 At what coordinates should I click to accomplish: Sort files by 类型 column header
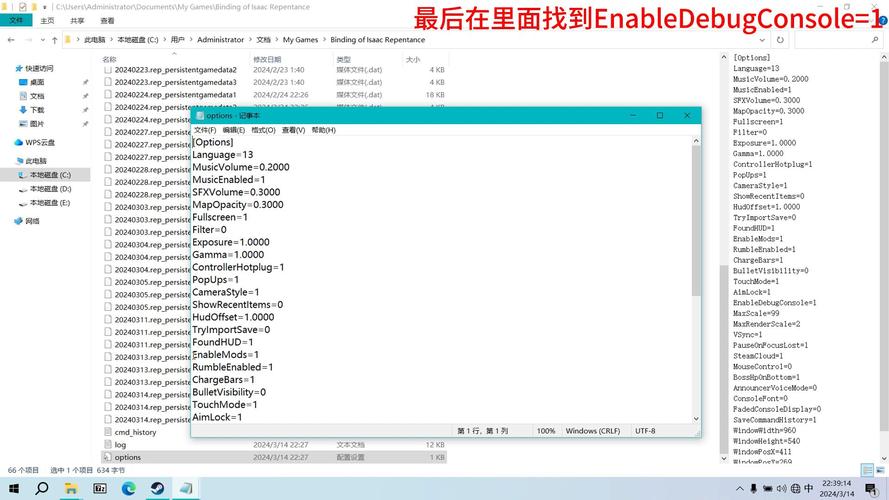(x=343, y=59)
